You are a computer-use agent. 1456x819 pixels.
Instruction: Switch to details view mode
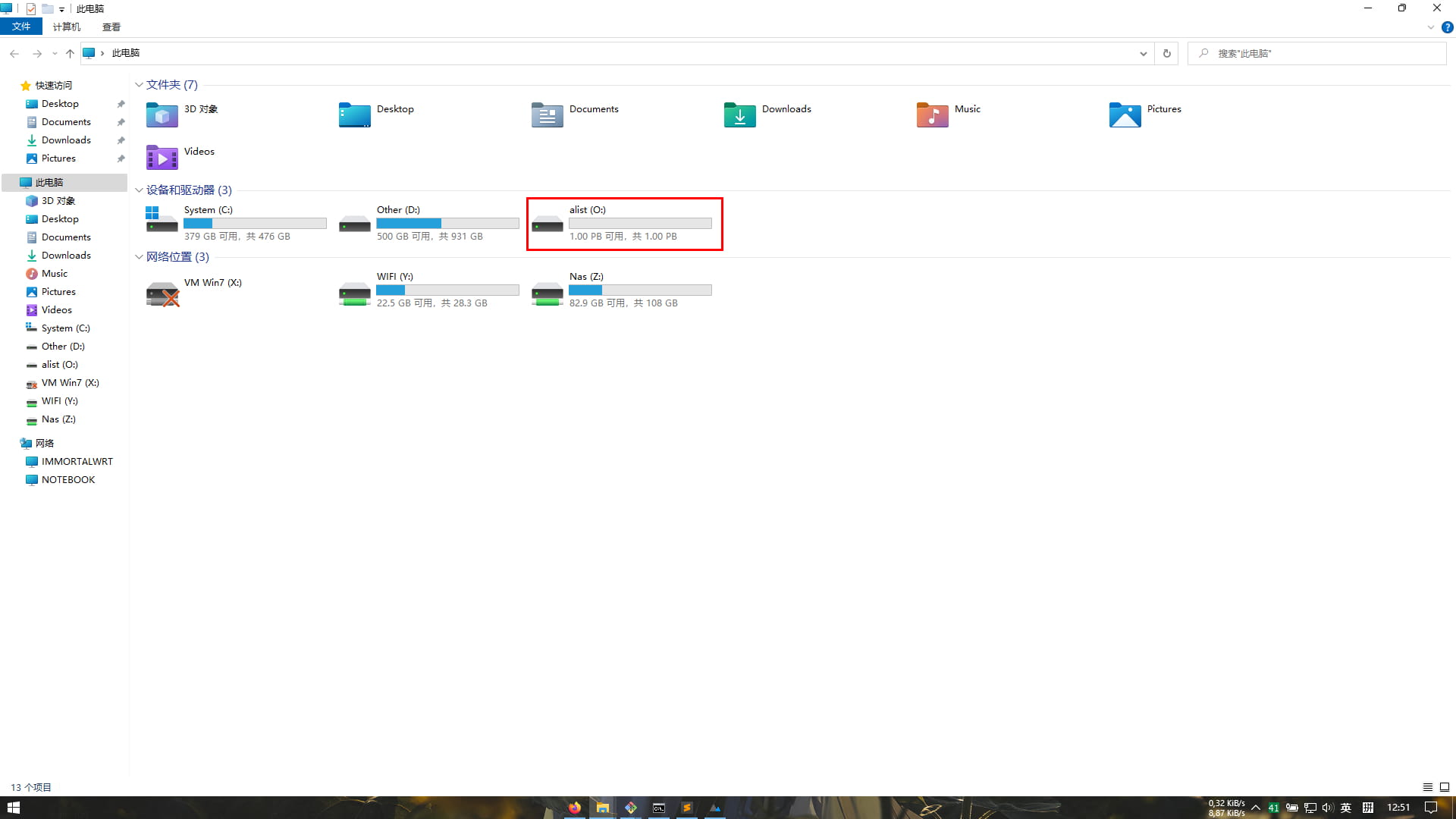[x=1427, y=787]
